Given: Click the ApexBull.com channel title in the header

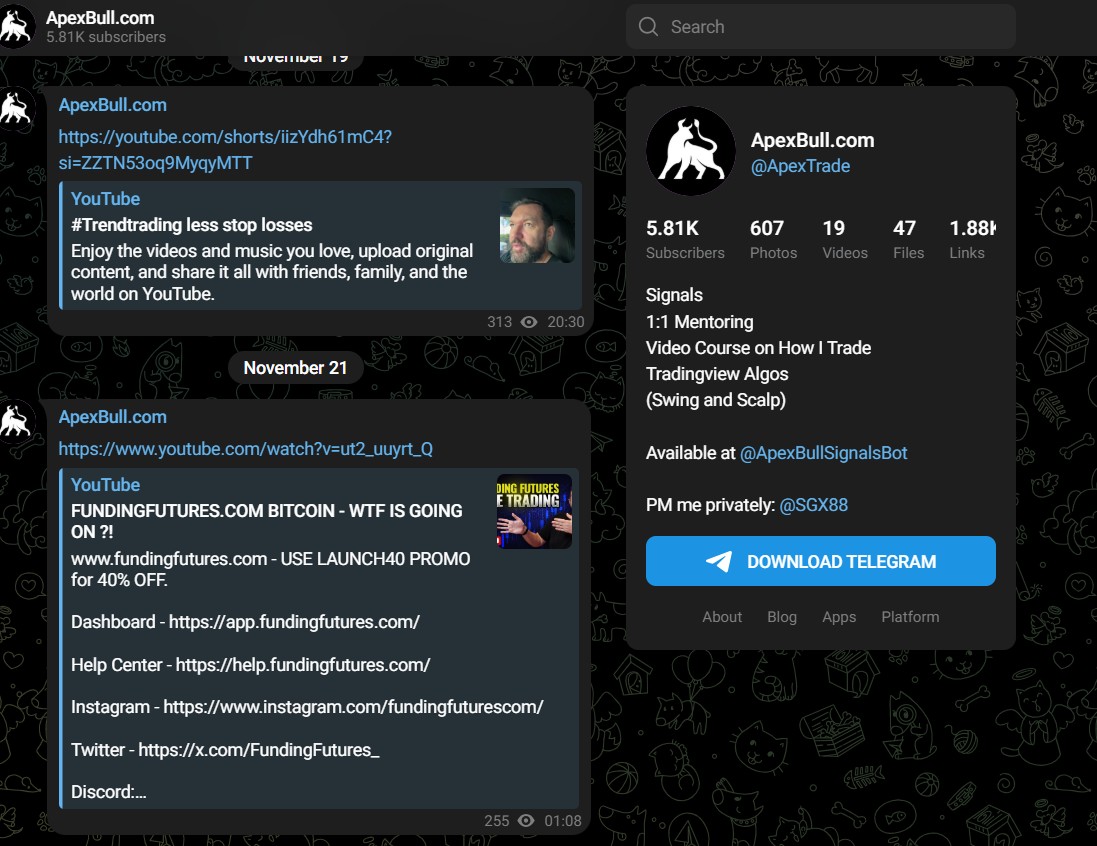Looking at the screenshot, I should pyautogui.click(x=100, y=17).
